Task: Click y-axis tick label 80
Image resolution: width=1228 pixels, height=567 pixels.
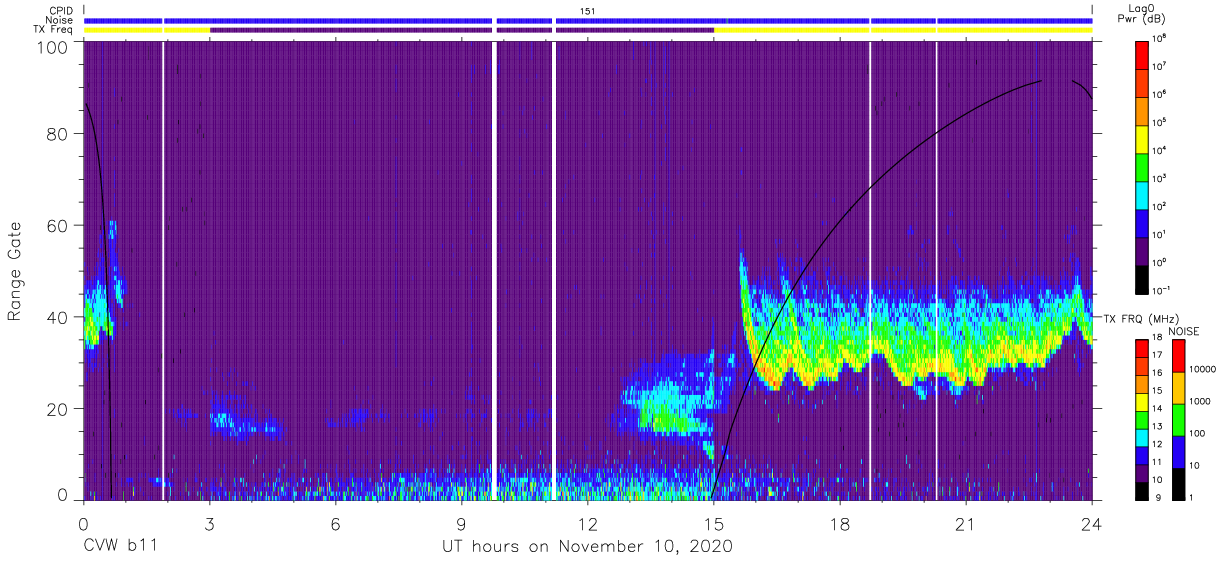Action: [x=59, y=134]
